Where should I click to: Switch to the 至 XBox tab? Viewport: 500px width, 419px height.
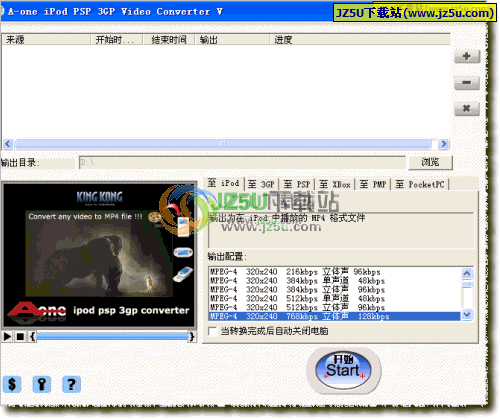click(x=335, y=184)
